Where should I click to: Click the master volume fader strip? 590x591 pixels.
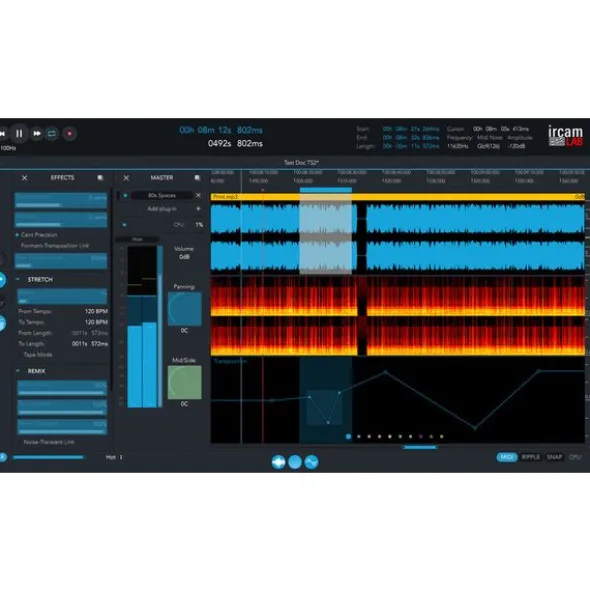160,326
